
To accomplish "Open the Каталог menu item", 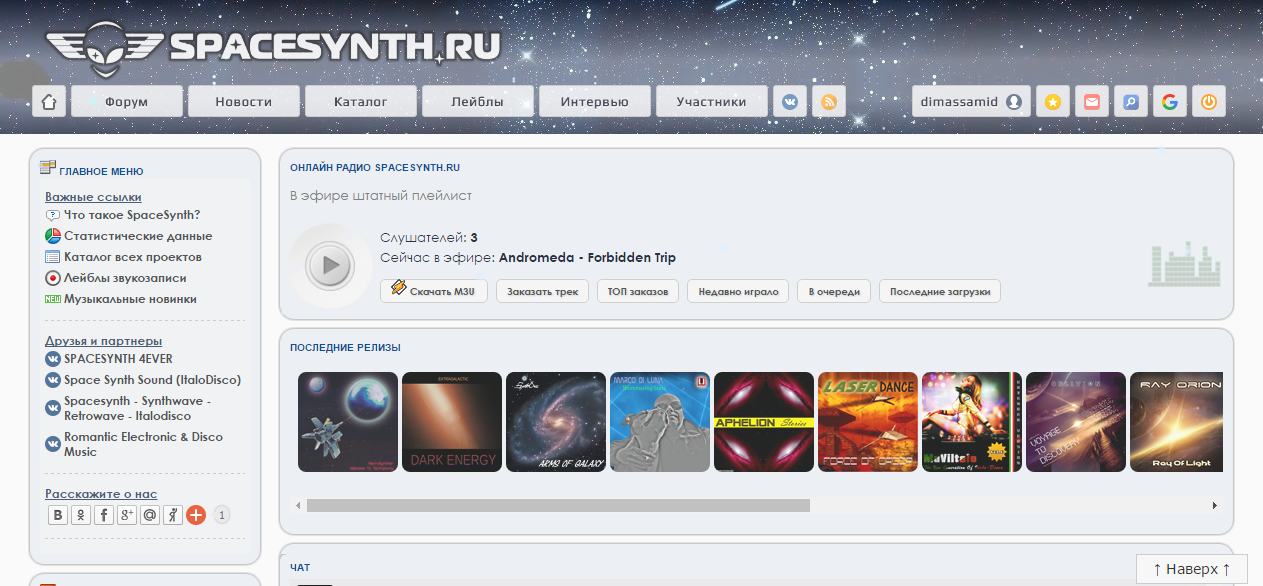I will (x=360, y=101).
